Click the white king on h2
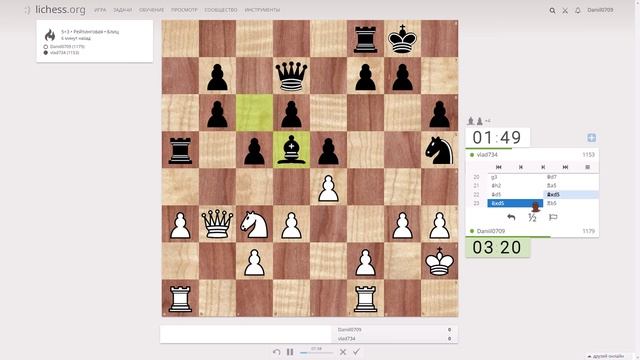 439,261
